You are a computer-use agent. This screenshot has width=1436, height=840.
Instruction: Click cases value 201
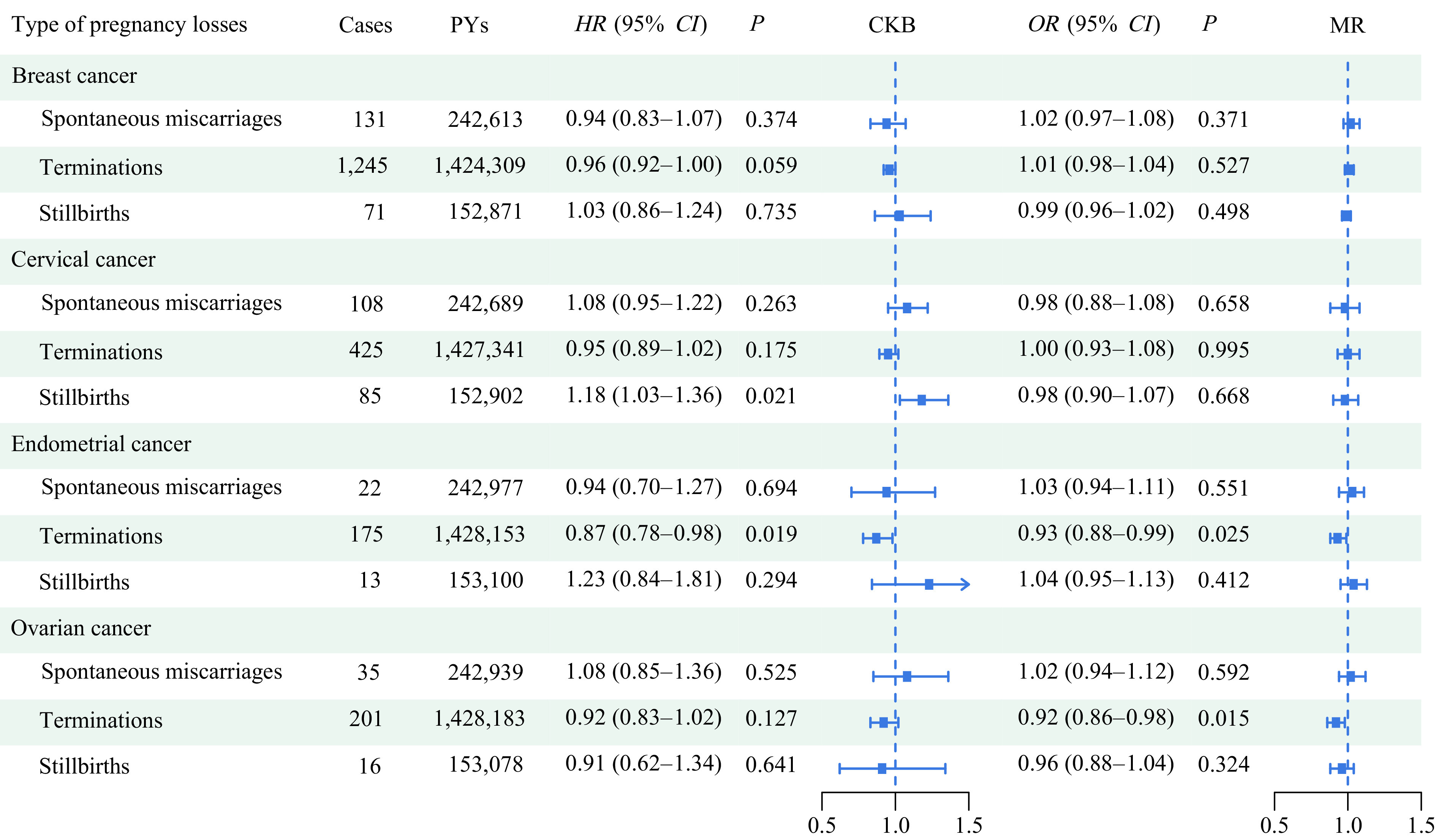click(x=366, y=719)
